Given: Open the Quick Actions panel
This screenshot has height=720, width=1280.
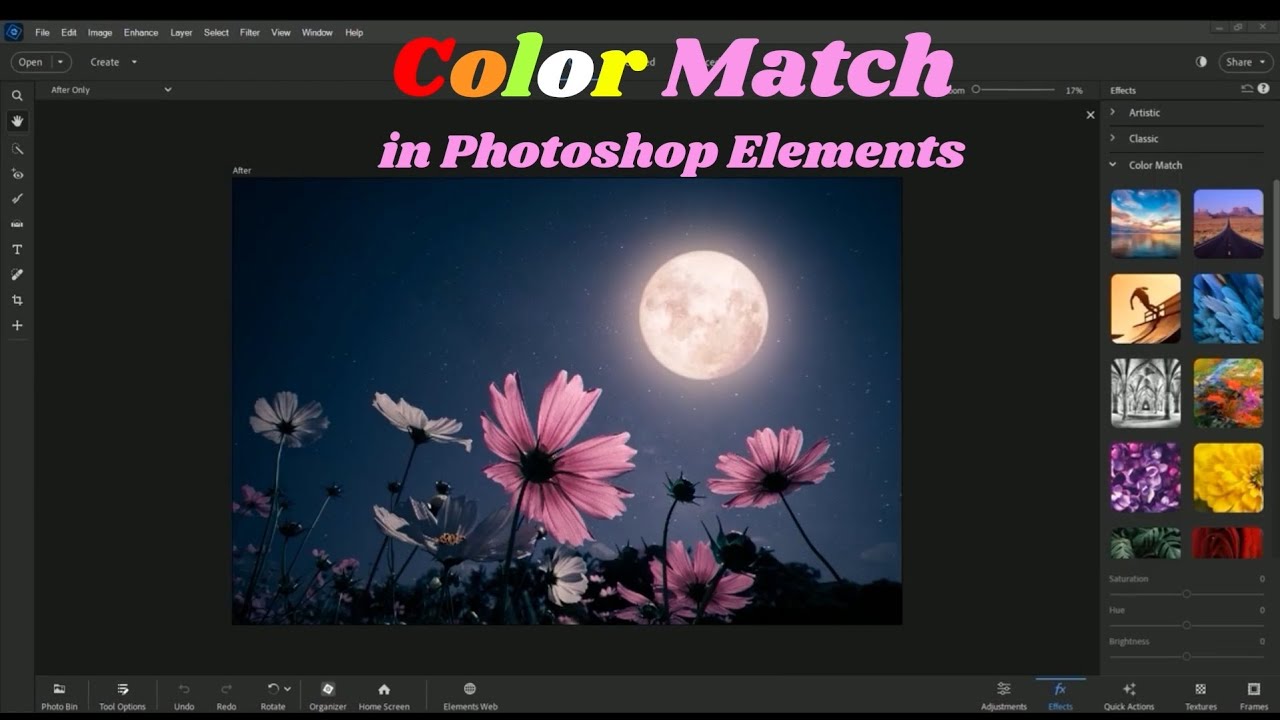Looking at the screenshot, I should (1129, 695).
